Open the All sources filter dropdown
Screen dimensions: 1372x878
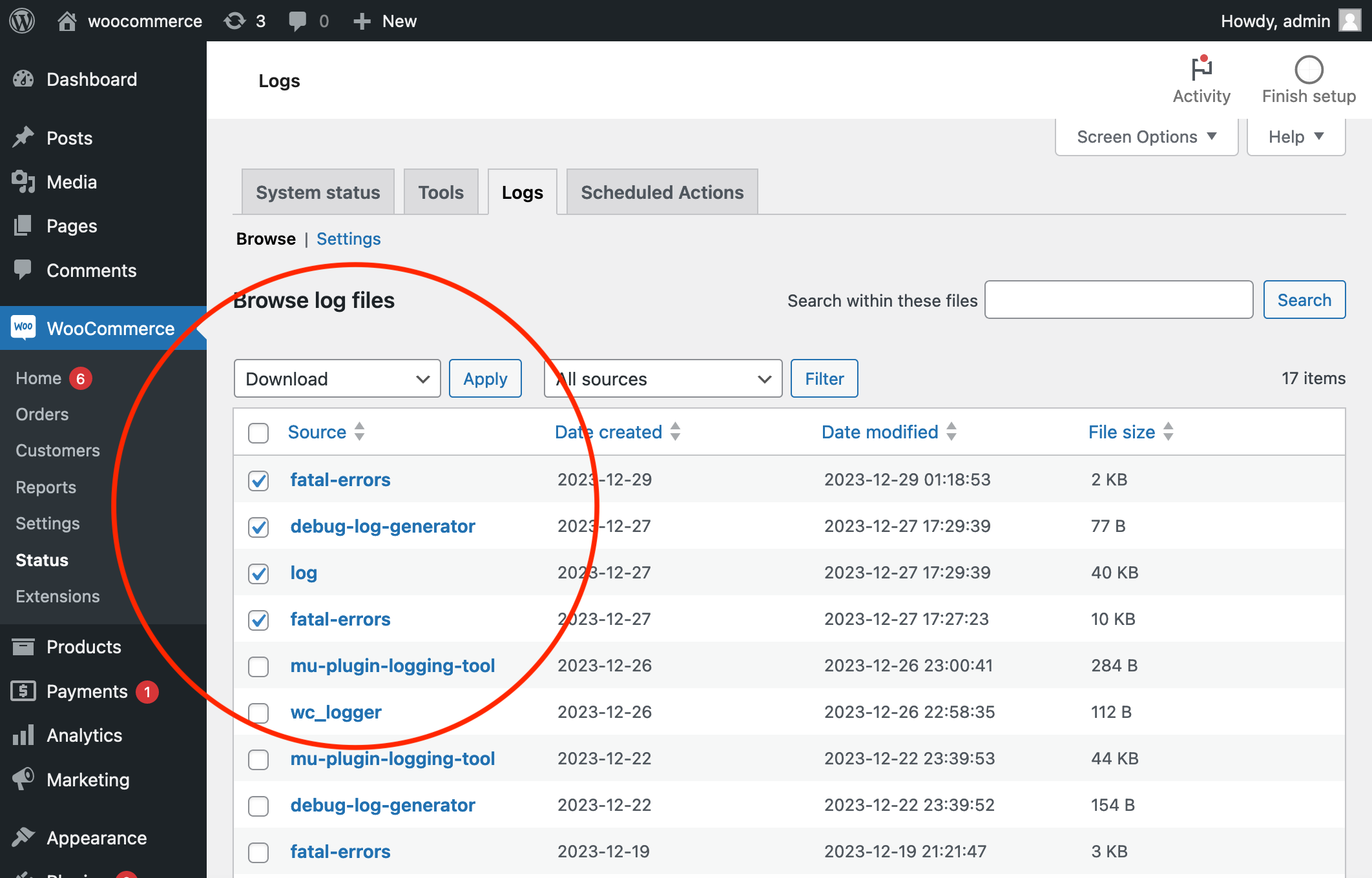pyautogui.click(x=662, y=378)
